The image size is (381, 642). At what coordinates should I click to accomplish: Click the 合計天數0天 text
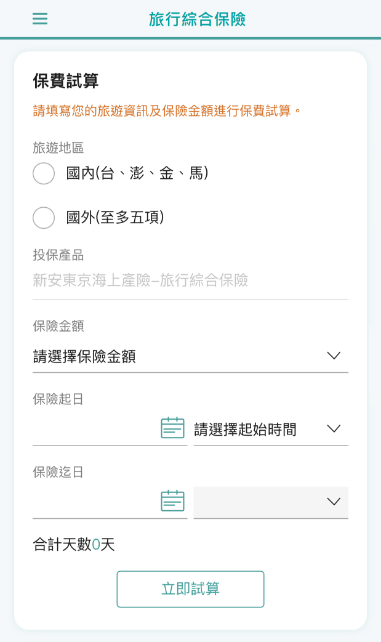click(x=74, y=545)
